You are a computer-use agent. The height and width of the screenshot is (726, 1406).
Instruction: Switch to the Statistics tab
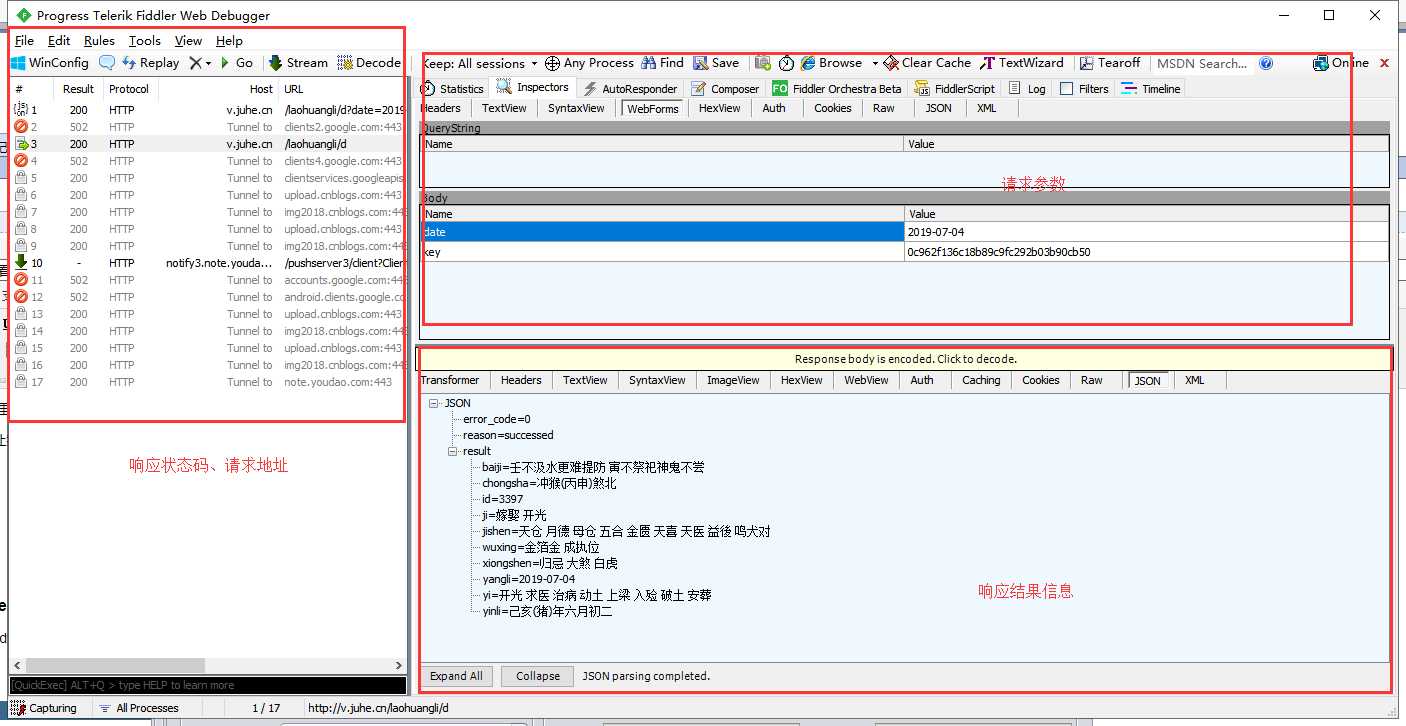[x=453, y=89]
